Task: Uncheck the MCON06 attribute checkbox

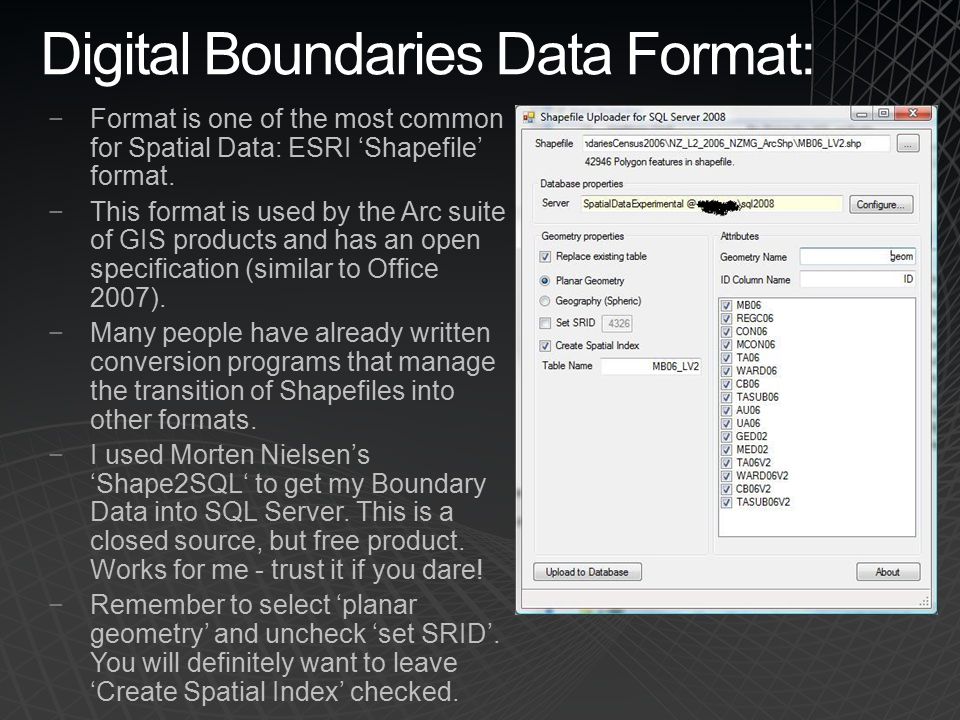Action: tap(726, 345)
